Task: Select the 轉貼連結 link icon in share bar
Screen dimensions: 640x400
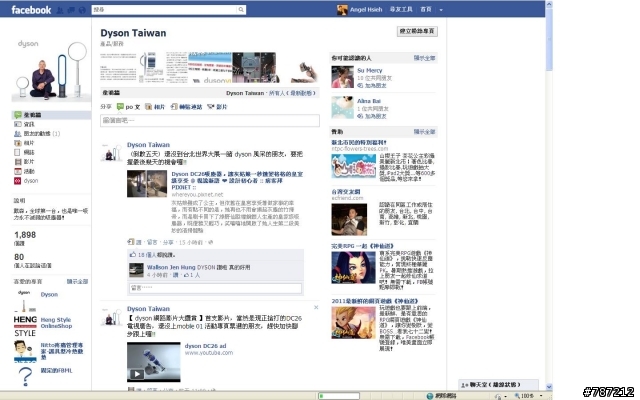Action: pyautogui.click(x=174, y=107)
